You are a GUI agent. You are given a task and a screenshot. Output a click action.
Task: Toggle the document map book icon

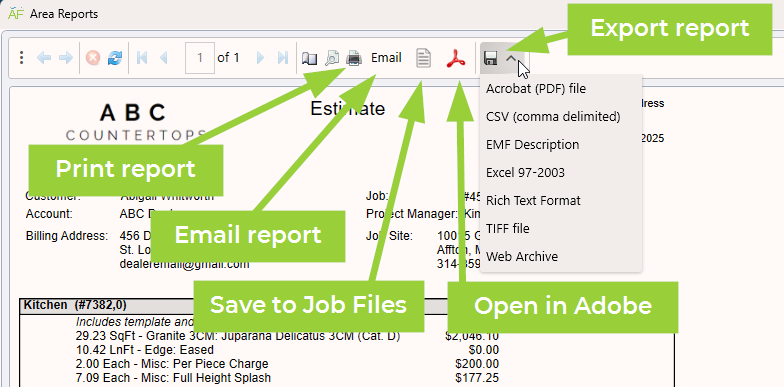click(310, 59)
